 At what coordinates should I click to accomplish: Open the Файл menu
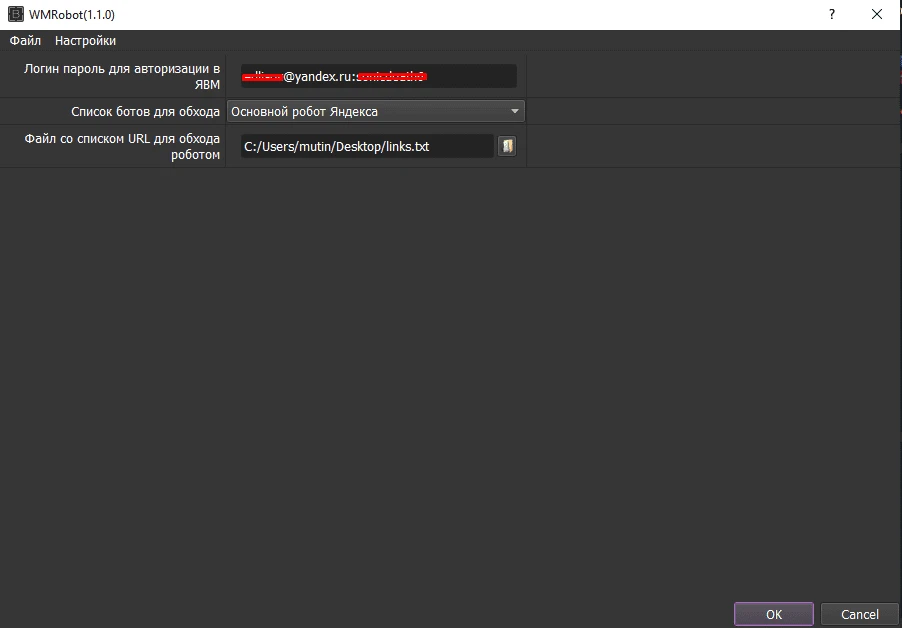click(x=25, y=40)
